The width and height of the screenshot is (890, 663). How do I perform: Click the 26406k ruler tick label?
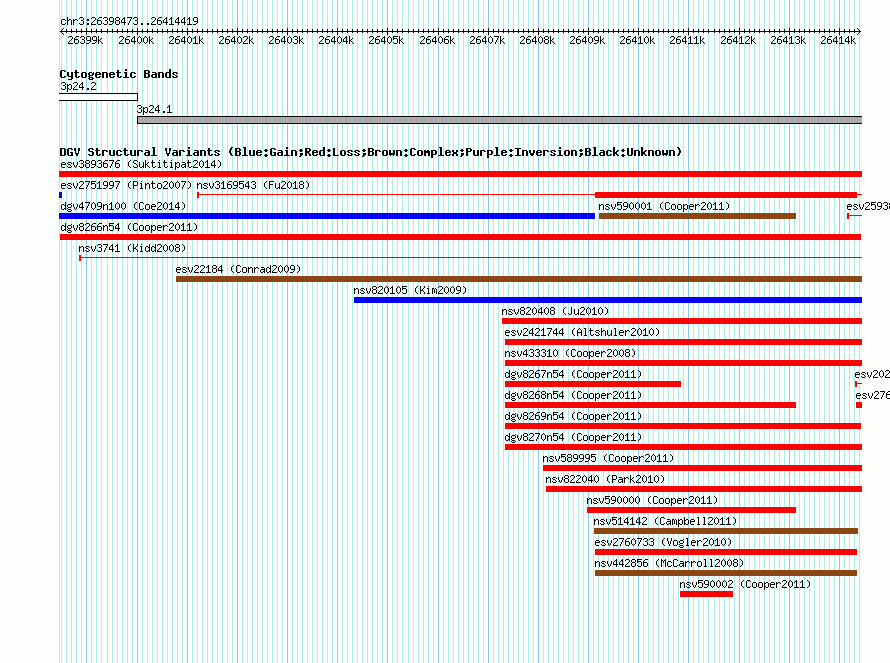tap(437, 40)
